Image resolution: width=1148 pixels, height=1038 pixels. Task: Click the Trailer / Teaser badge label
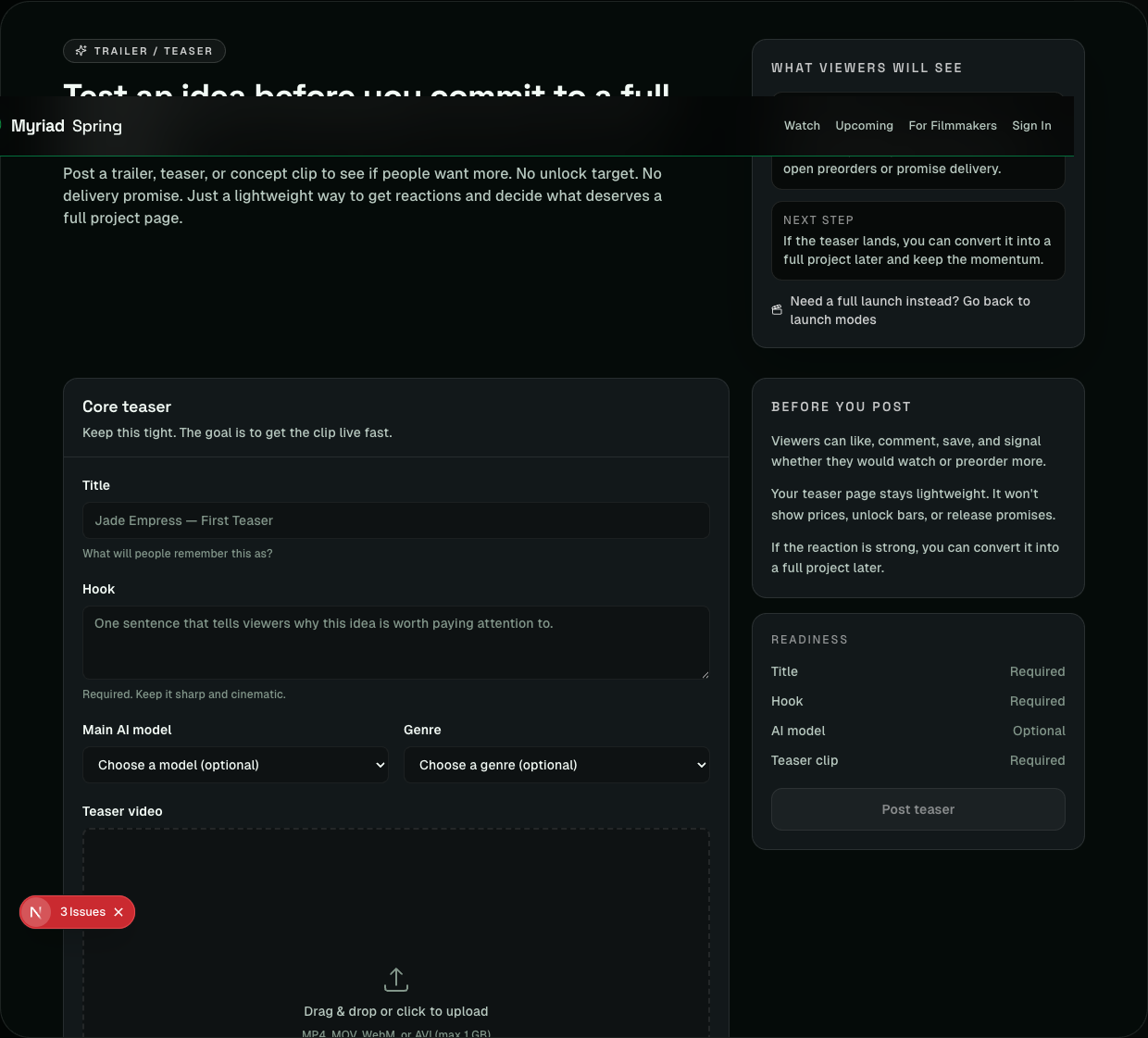[153, 51]
